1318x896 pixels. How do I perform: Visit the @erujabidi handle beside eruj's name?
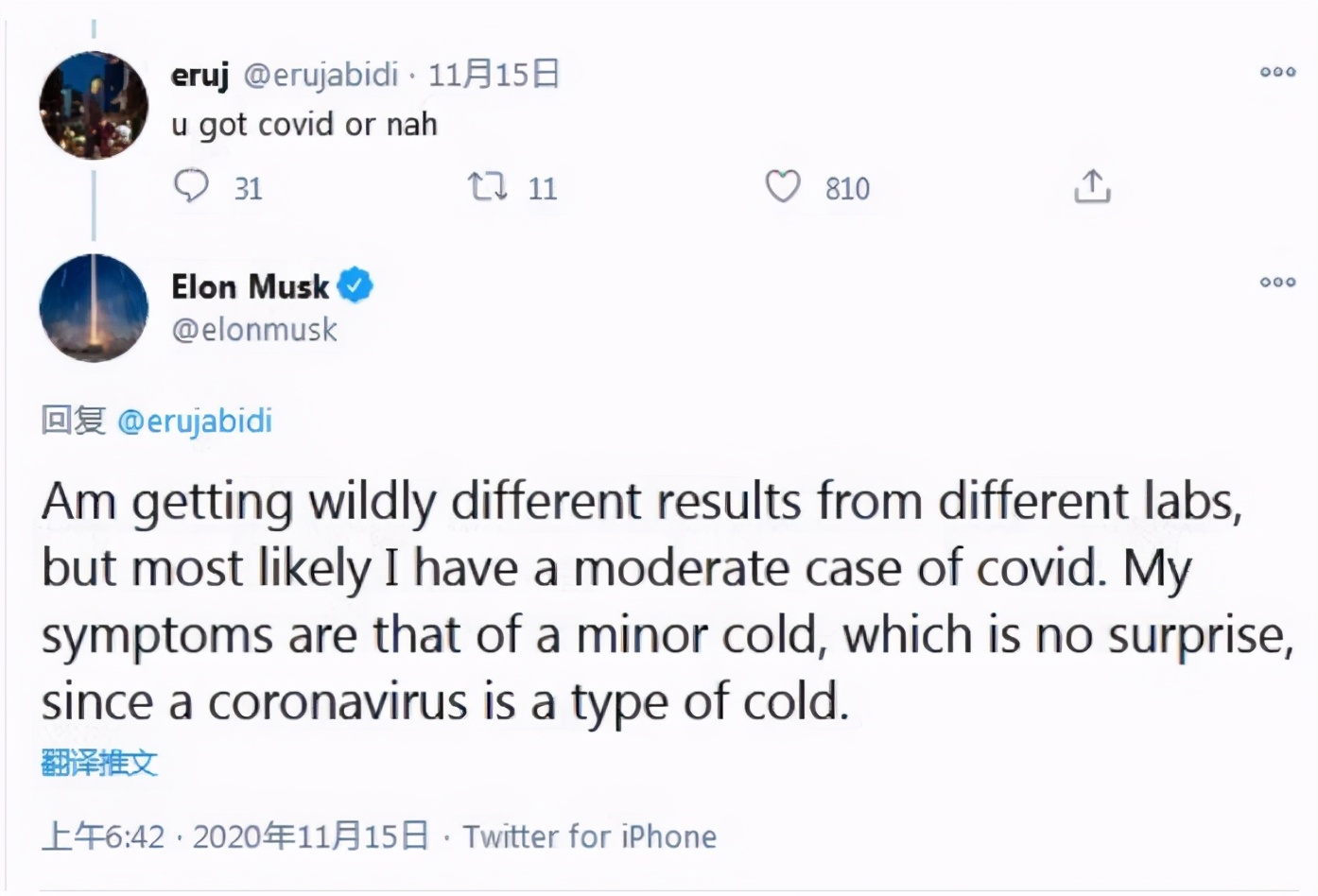click(321, 74)
